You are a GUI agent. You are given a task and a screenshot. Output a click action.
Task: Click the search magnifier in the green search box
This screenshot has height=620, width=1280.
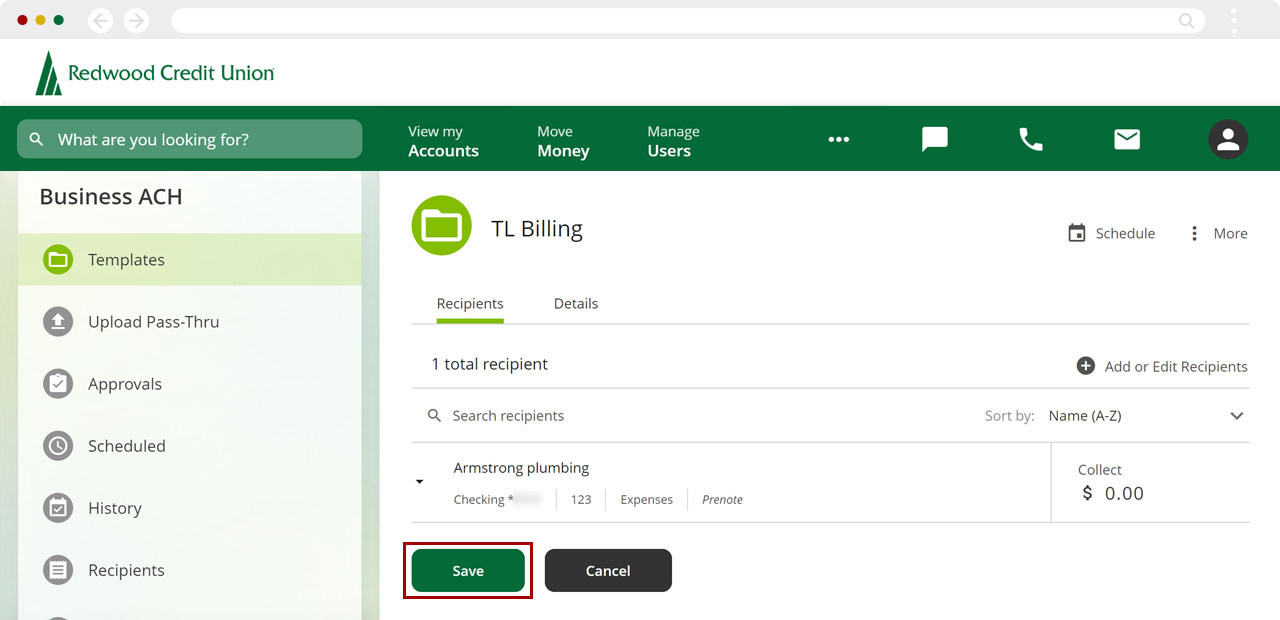tap(36, 139)
